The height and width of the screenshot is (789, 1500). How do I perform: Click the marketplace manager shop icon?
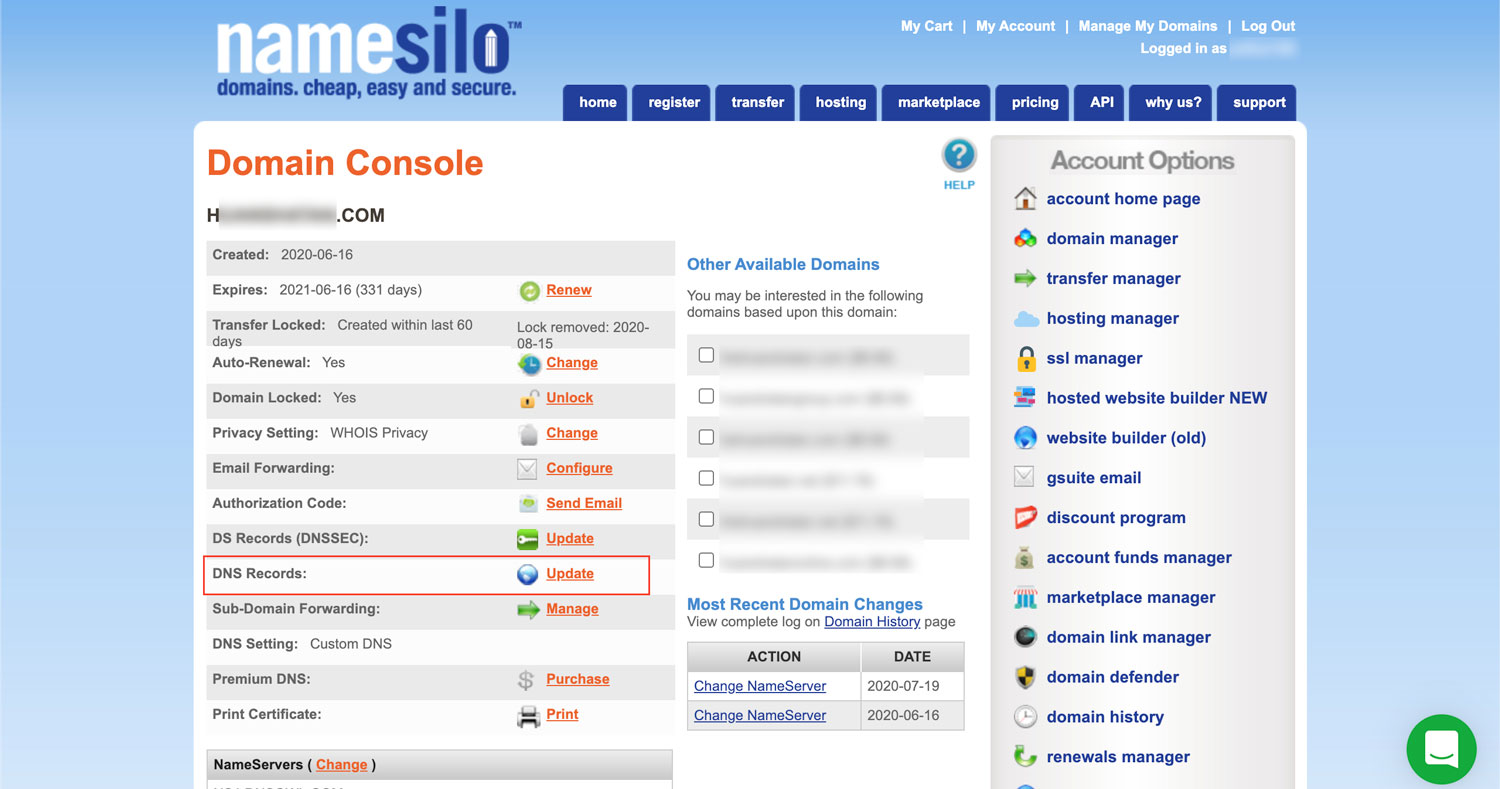point(1025,598)
